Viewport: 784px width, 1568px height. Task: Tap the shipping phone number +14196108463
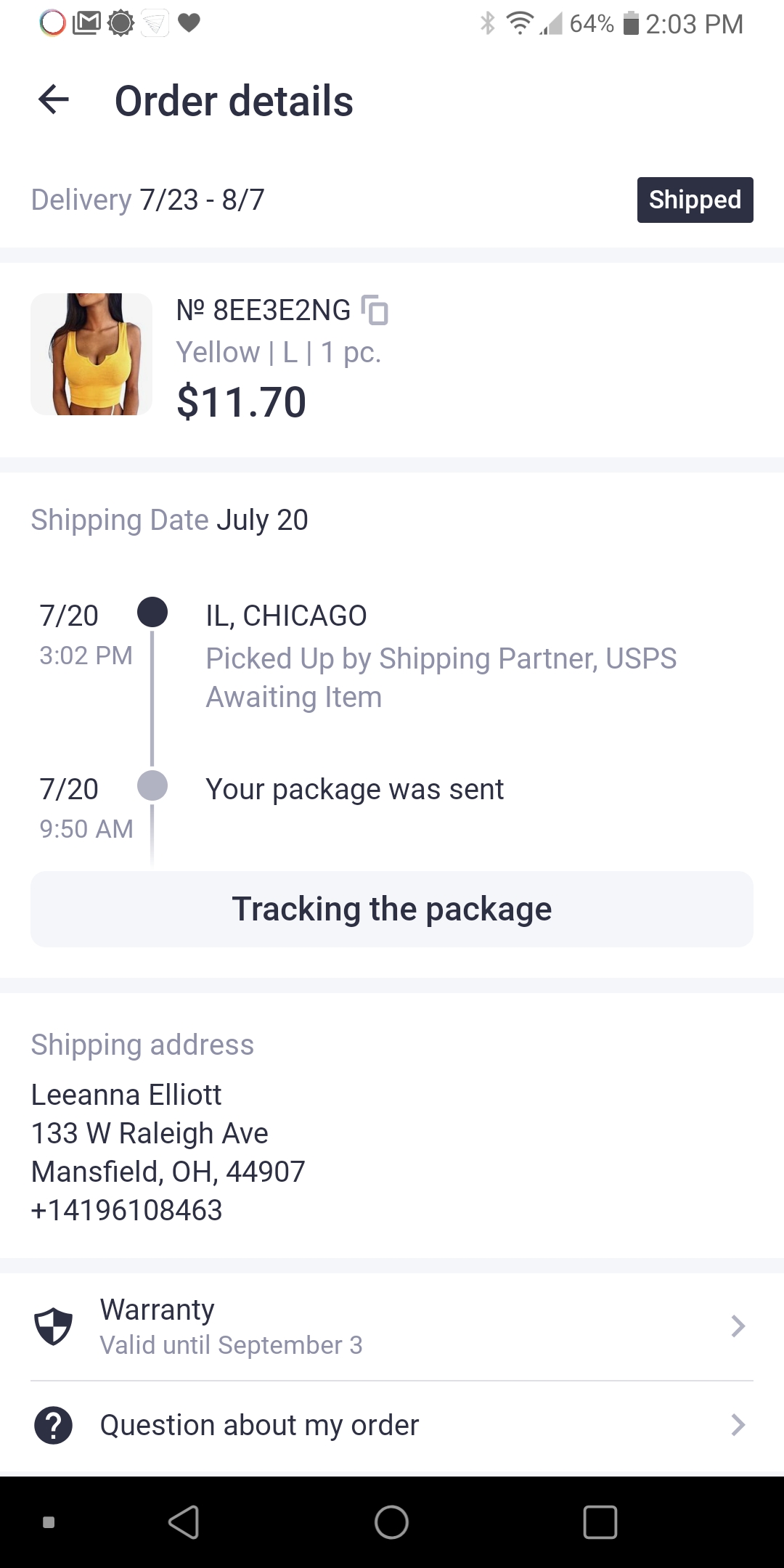pyautogui.click(x=127, y=1210)
